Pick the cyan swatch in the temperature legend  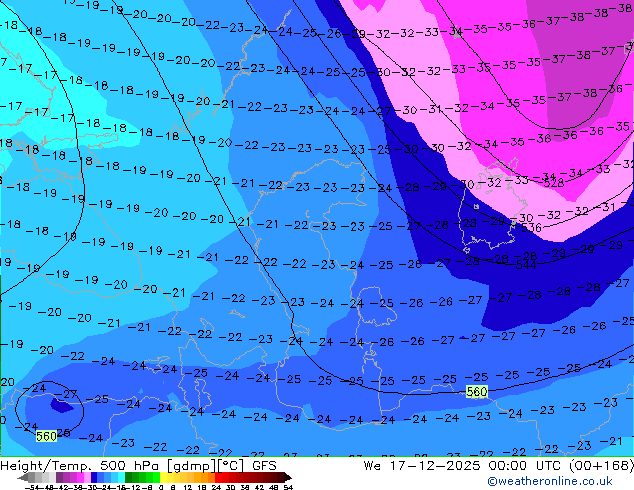pyautogui.click(x=121, y=478)
